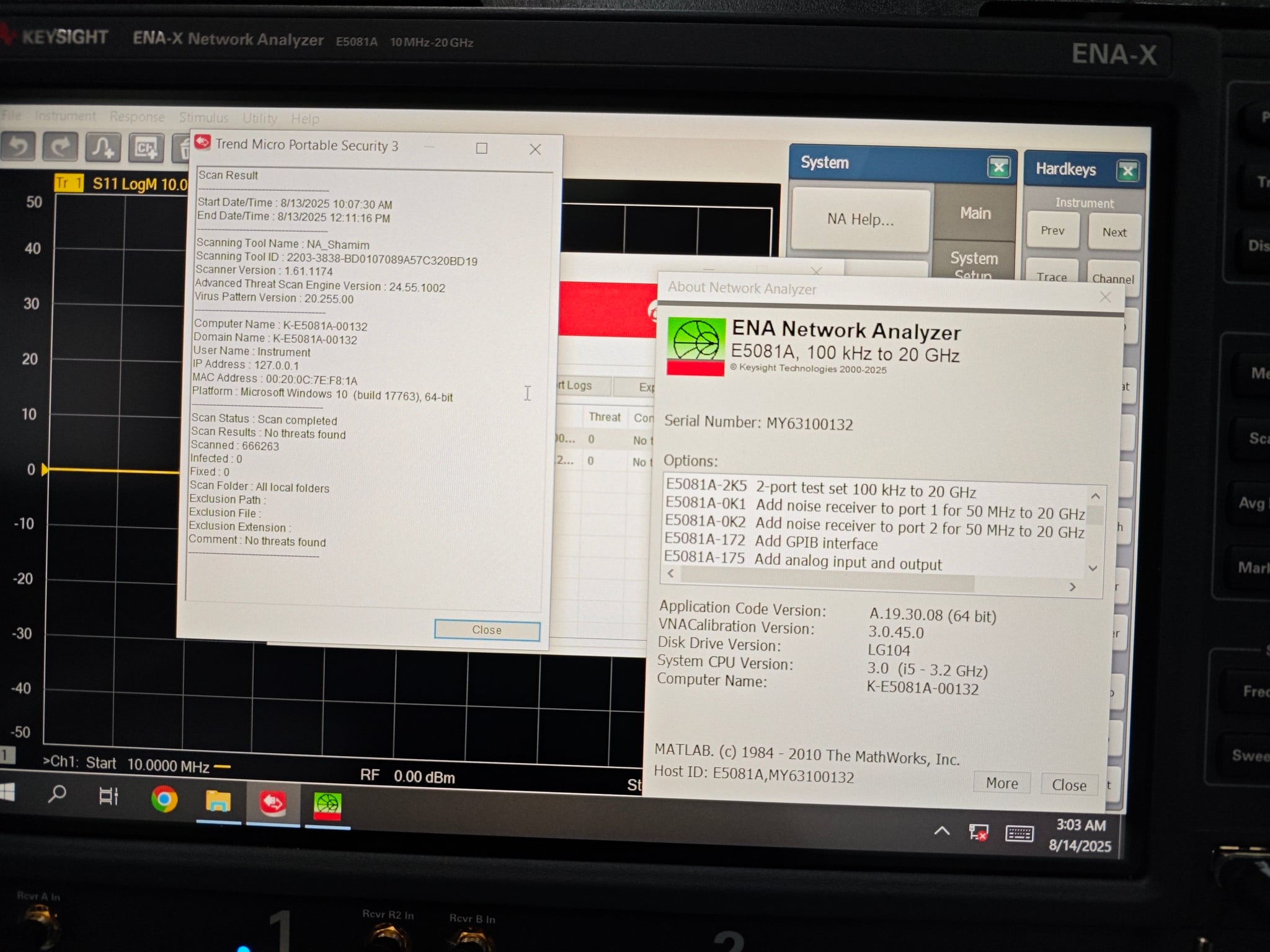Click the Redo toolbar icon
The image size is (1270, 952).
pos(60,148)
